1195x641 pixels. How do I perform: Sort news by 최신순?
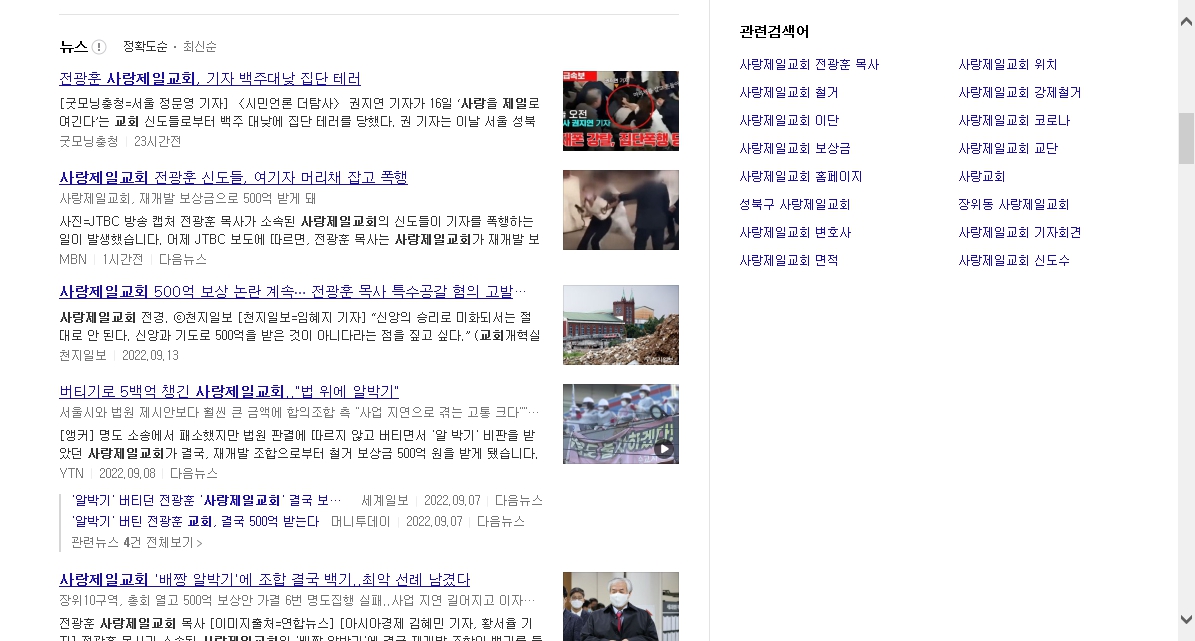pyautogui.click(x=200, y=46)
